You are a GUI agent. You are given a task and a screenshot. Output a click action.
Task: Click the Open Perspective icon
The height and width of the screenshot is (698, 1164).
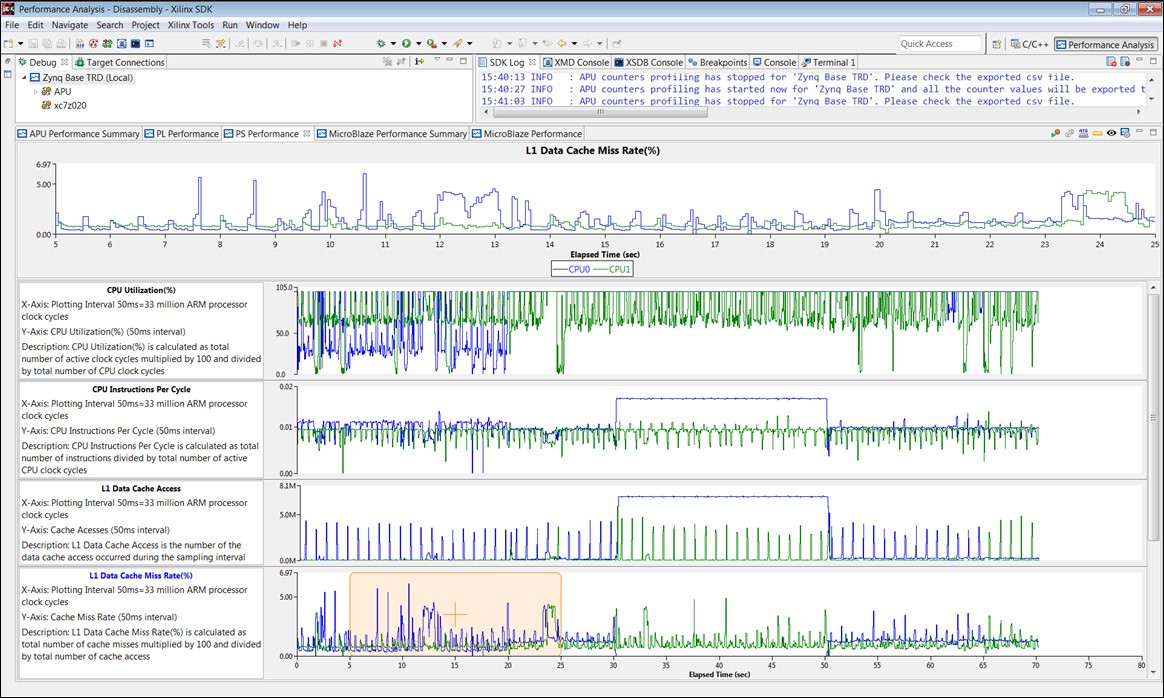997,45
